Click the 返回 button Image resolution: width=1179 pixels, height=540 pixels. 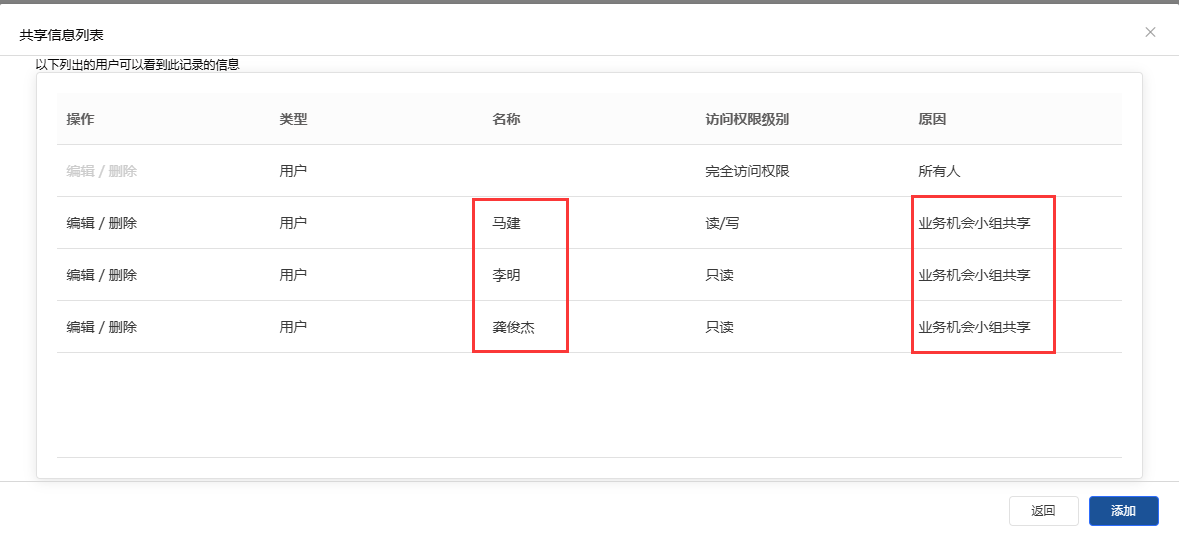click(1043, 511)
